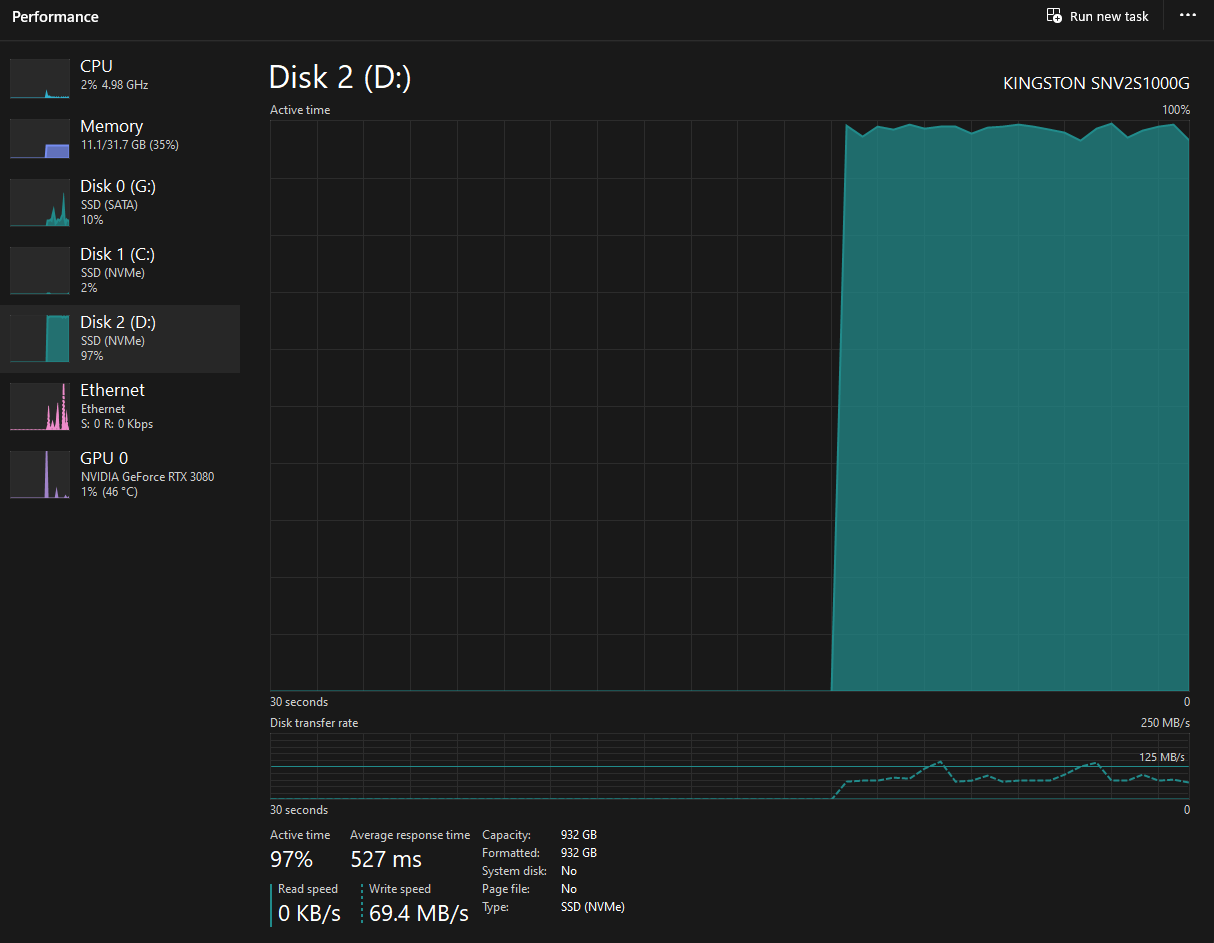This screenshot has width=1214, height=943.
Task: Open the three-dot more options menu
Action: click(1188, 16)
